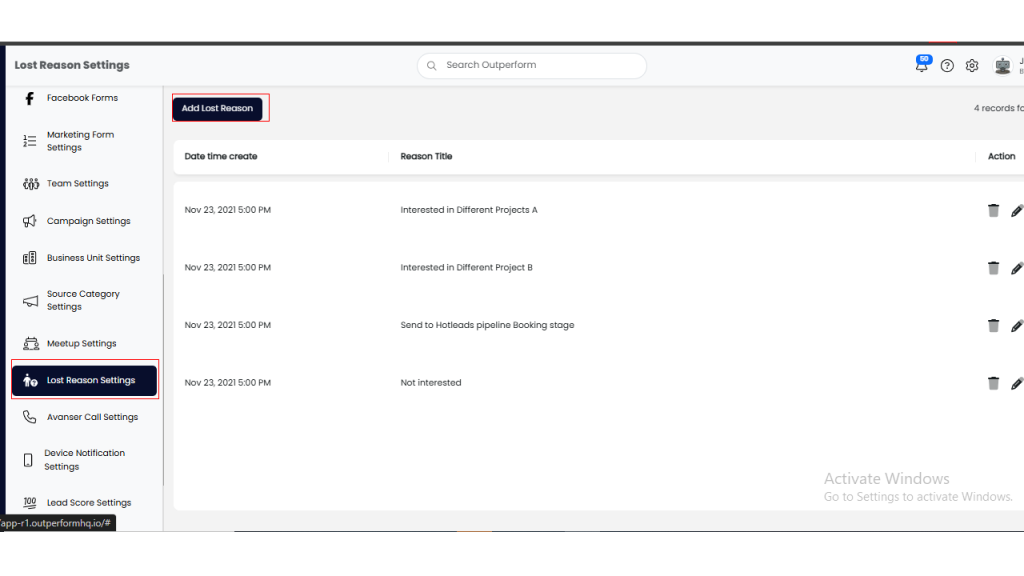Select Campaign Settings in sidebar
This screenshot has height=576, width=1024.
[88, 221]
